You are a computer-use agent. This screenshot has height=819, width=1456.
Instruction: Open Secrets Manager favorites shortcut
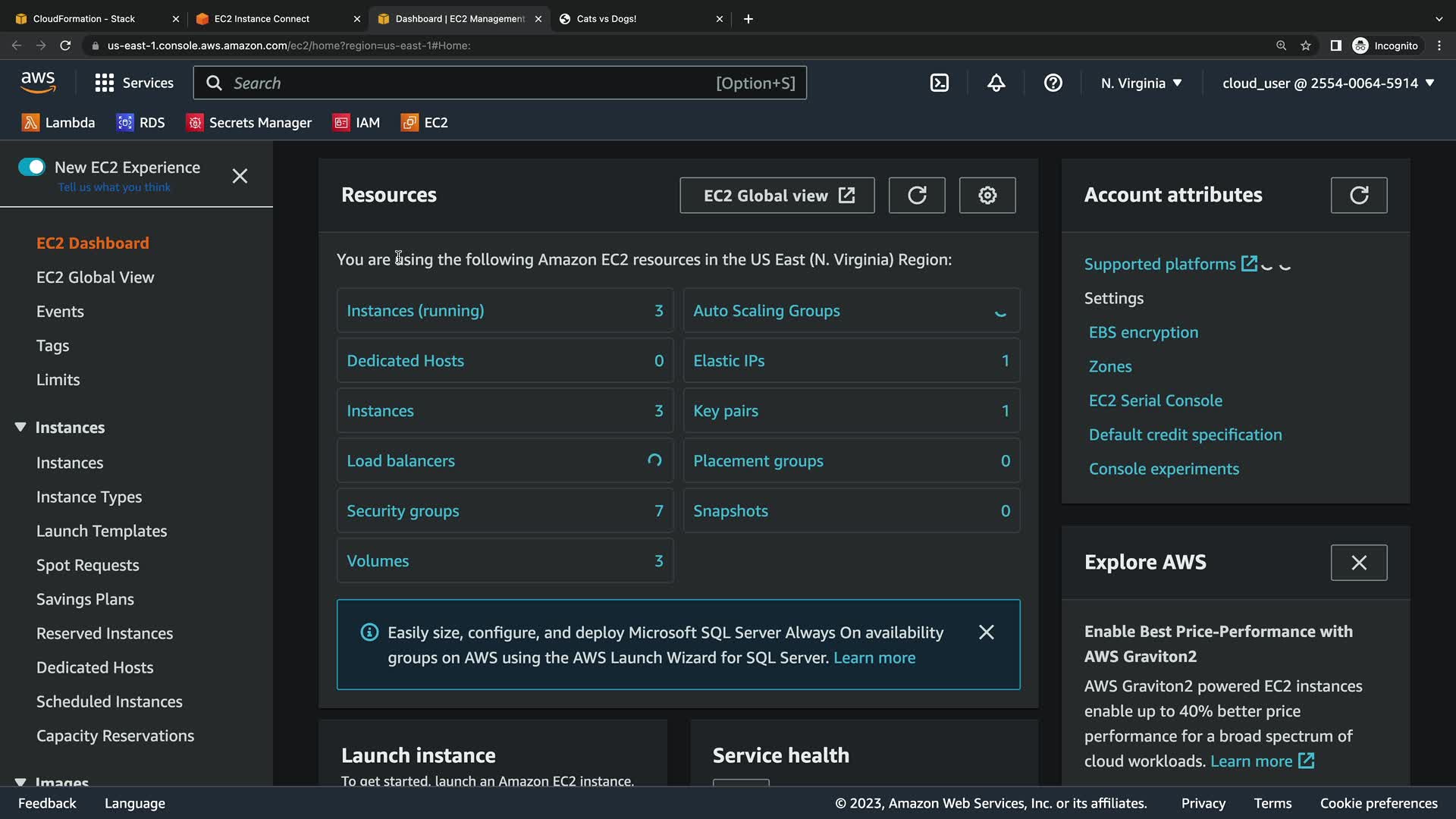point(249,122)
